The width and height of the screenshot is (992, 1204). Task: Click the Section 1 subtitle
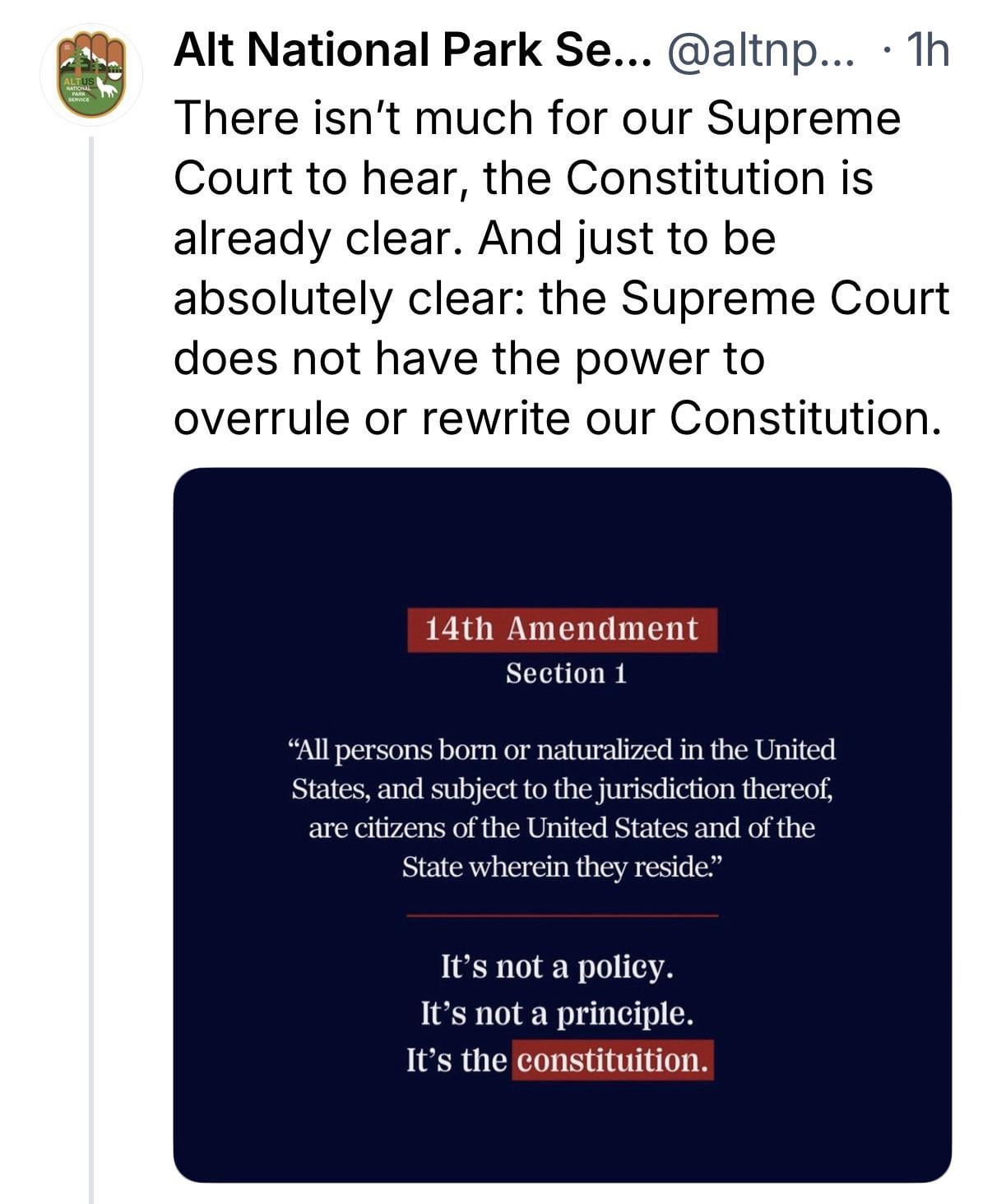566,674
